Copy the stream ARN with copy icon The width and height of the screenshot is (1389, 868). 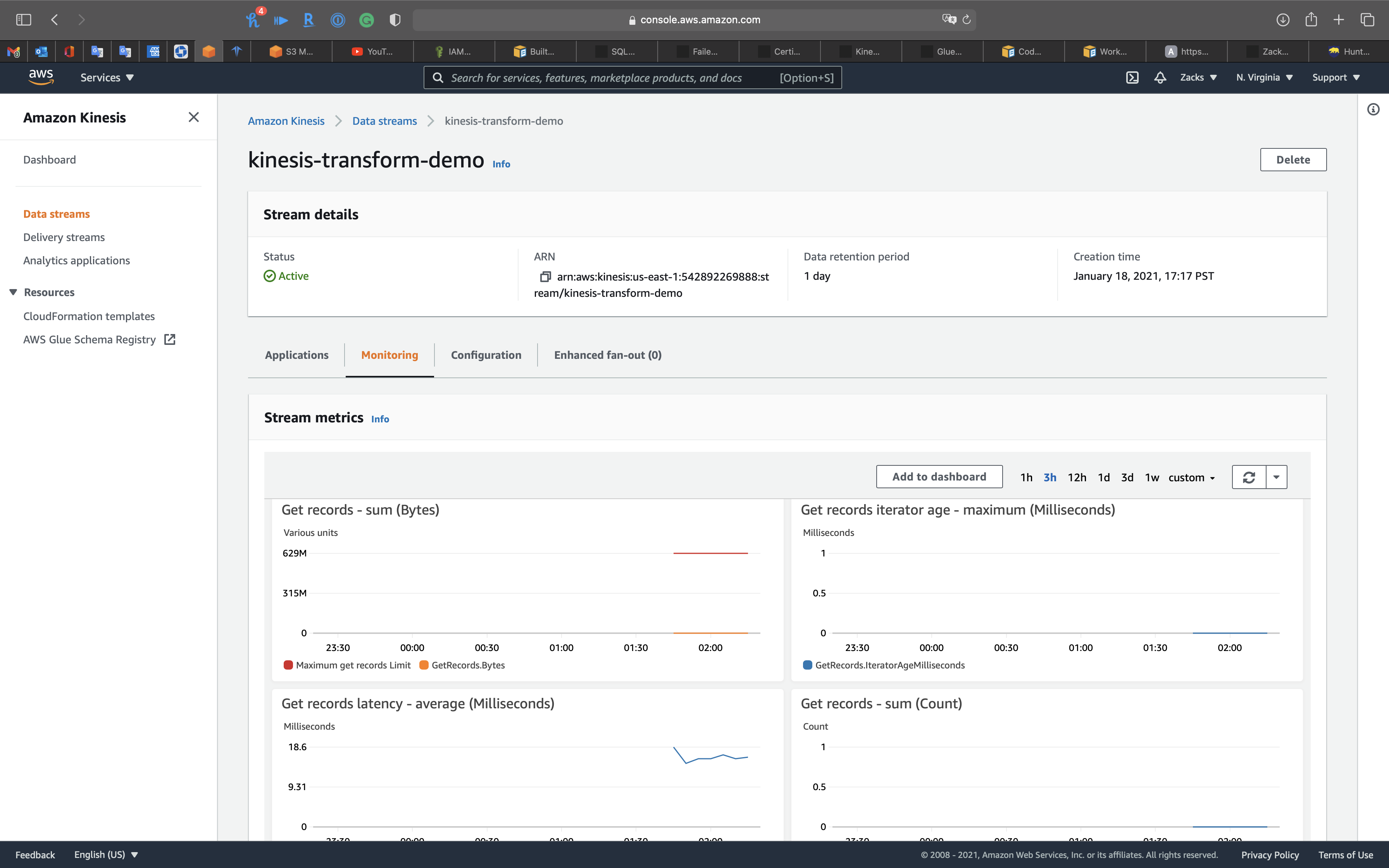click(x=545, y=277)
